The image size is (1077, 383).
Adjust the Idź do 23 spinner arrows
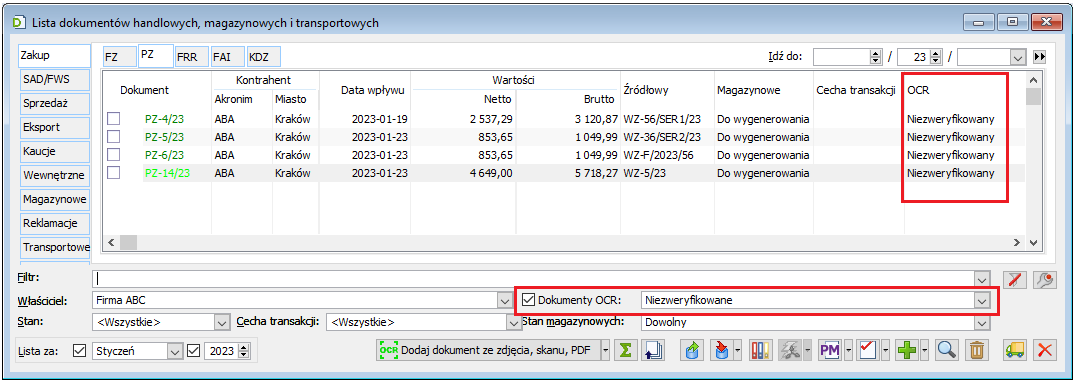point(936,56)
